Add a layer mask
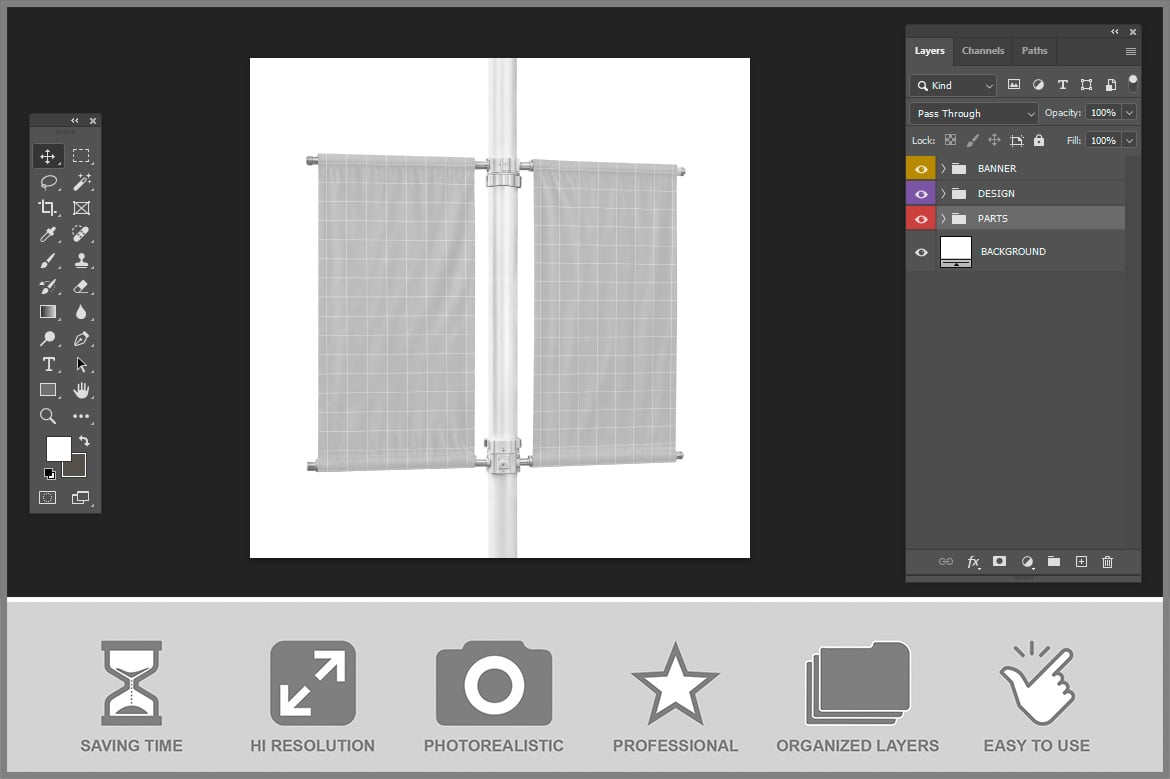This screenshot has width=1170, height=779. [x=999, y=561]
